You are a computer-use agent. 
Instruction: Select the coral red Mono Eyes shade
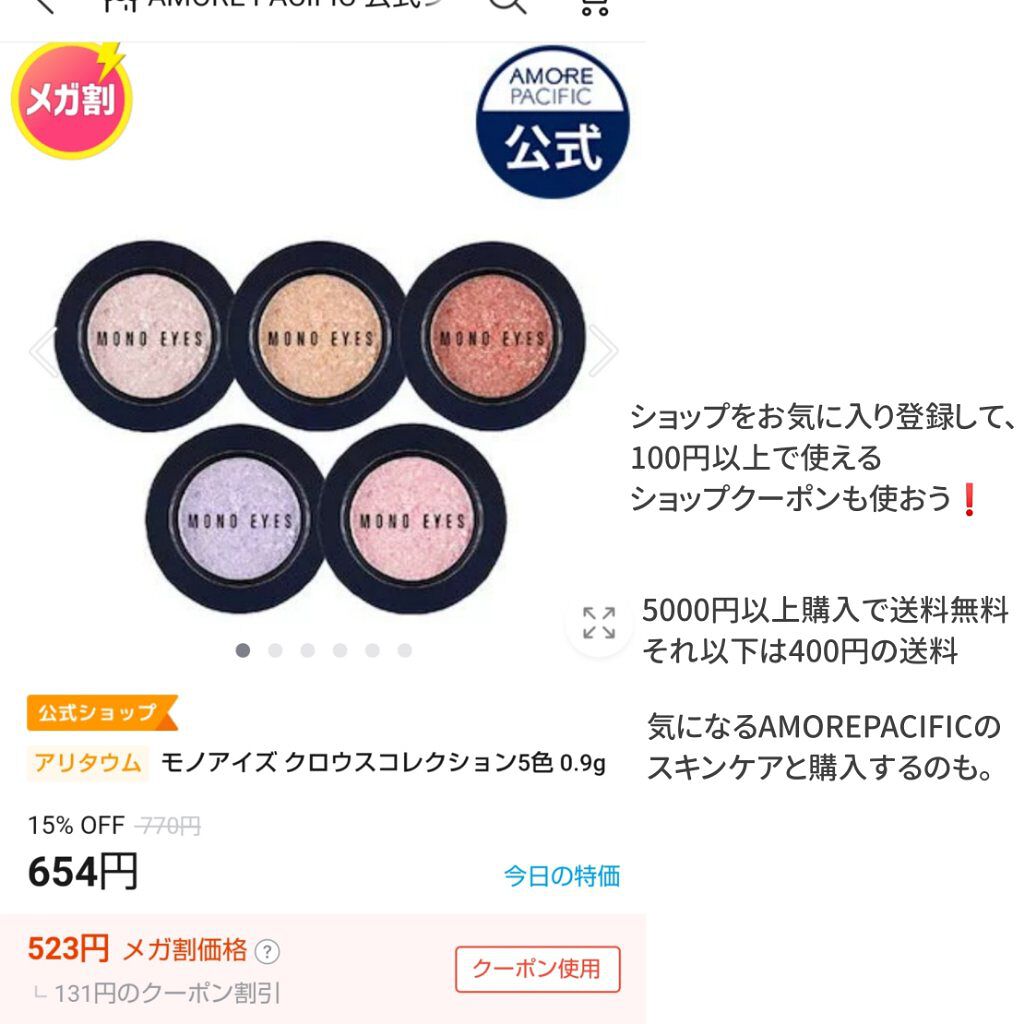tap(492, 336)
